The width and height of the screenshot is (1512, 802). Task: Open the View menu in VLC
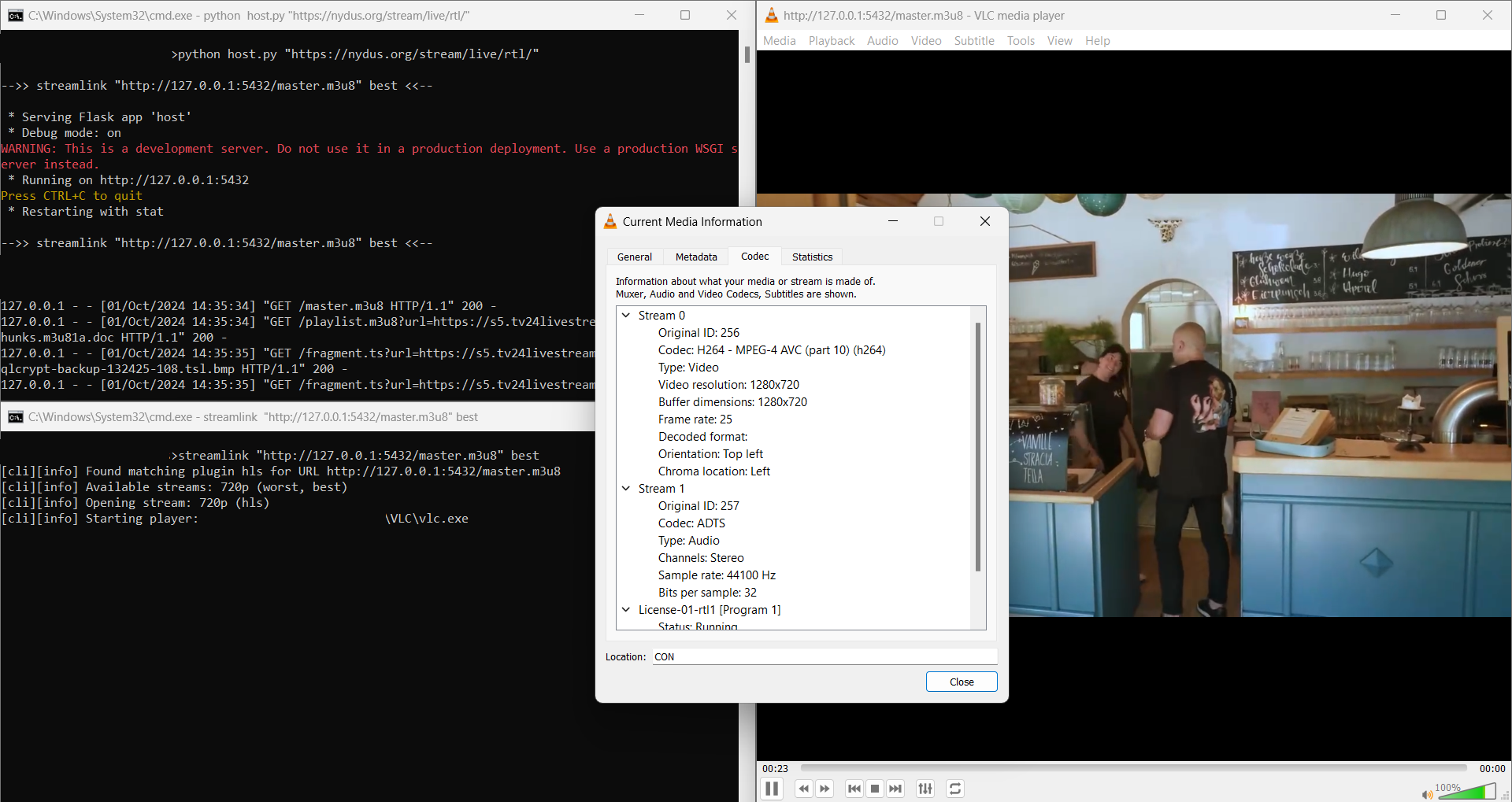1060,41
